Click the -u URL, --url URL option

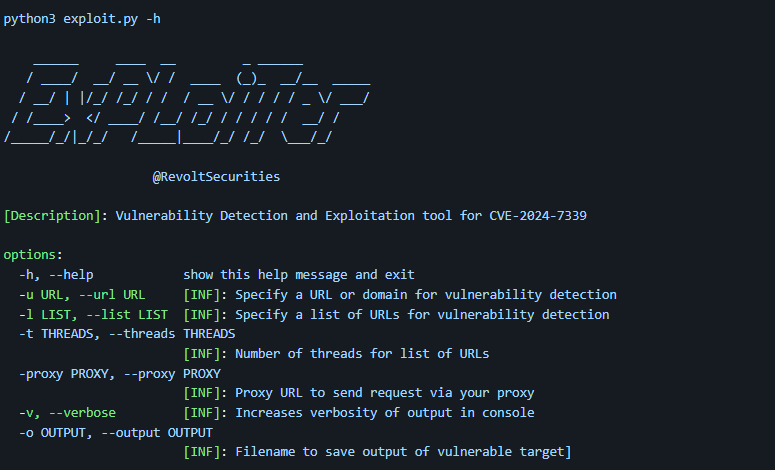pos(82,295)
